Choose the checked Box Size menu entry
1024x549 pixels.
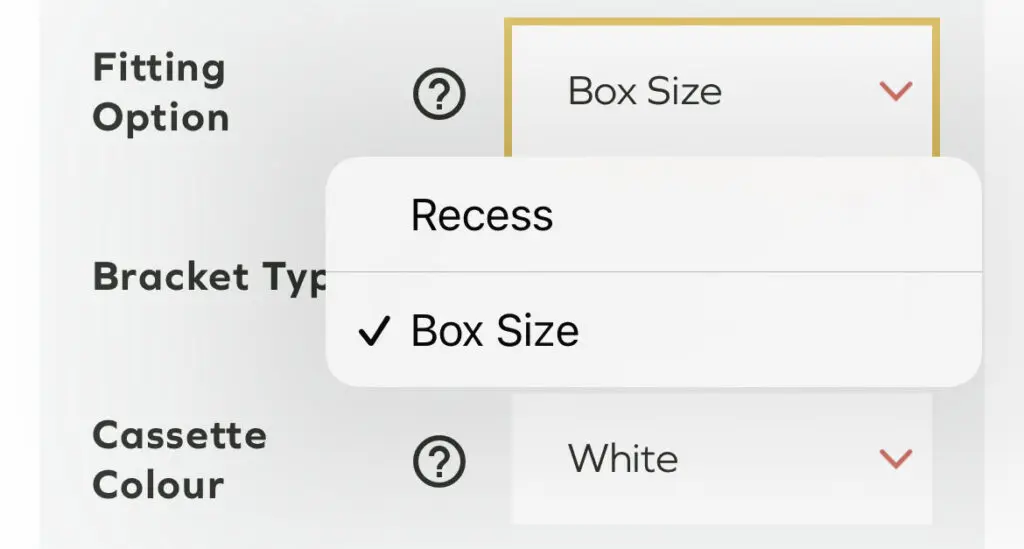tap(495, 331)
